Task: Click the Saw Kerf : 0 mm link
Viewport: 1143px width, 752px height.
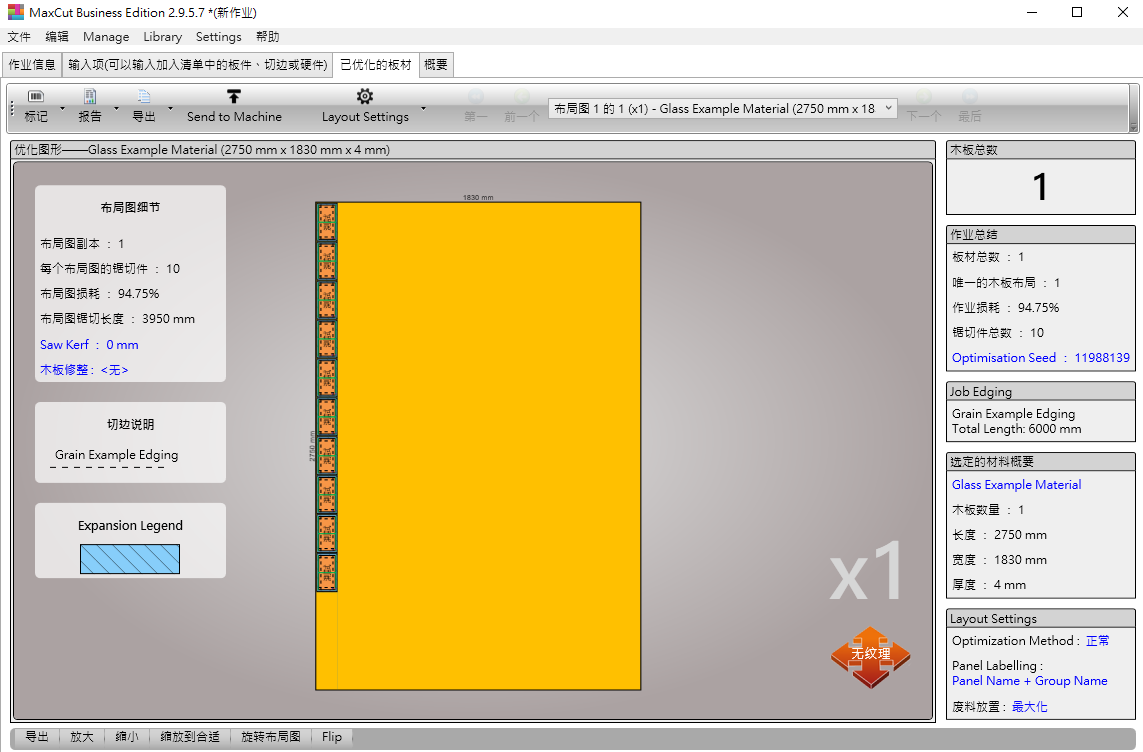Action: point(89,345)
